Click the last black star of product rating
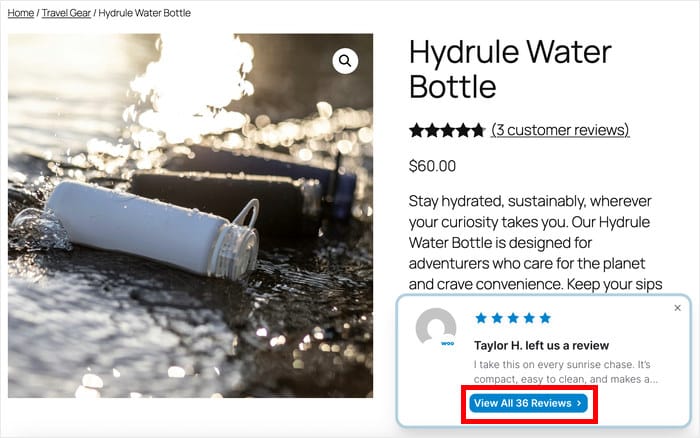This screenshot has height=438, width=700. tap(478, 130)
